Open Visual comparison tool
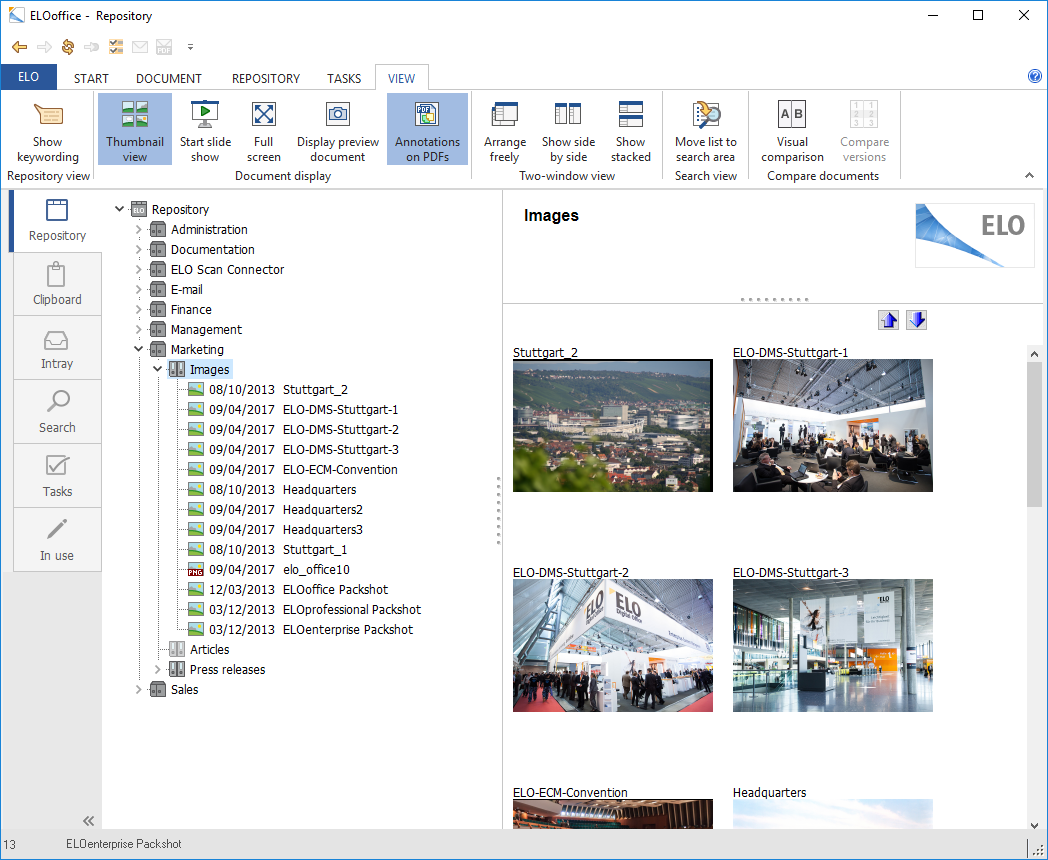 pos(792,129)
